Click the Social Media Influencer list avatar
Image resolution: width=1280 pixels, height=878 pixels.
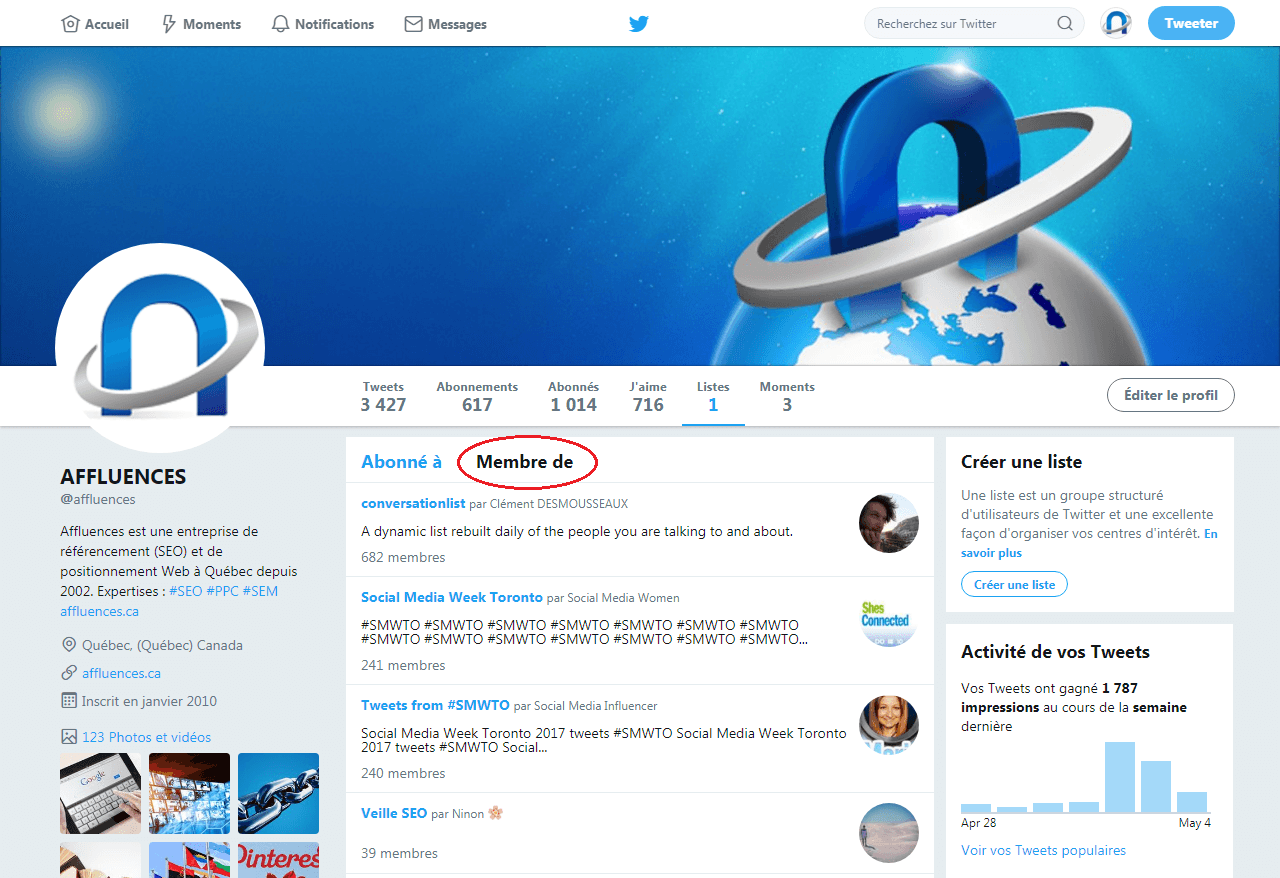(889, 726)
